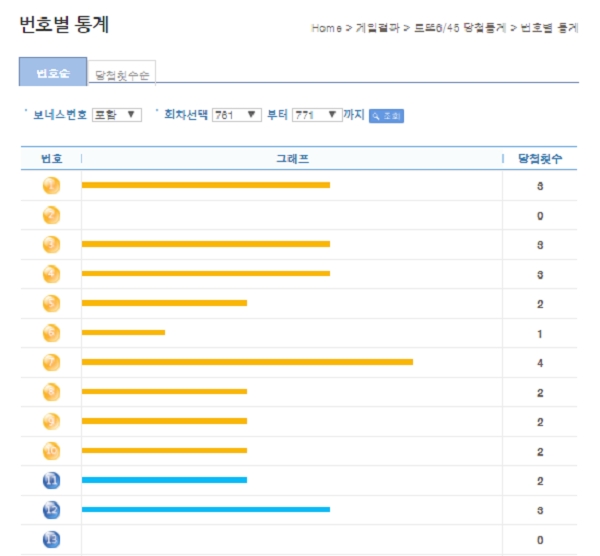Click the blue graph bar for number 11

pos(164,480)
